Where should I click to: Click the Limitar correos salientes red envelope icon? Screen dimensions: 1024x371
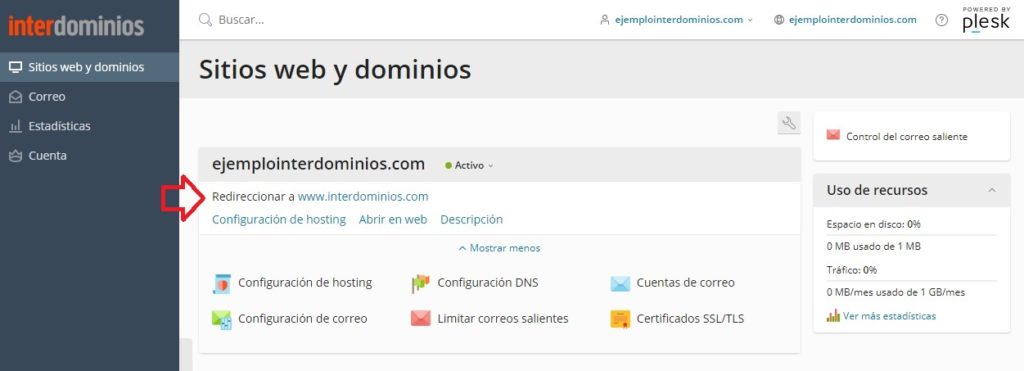[421, 318]
